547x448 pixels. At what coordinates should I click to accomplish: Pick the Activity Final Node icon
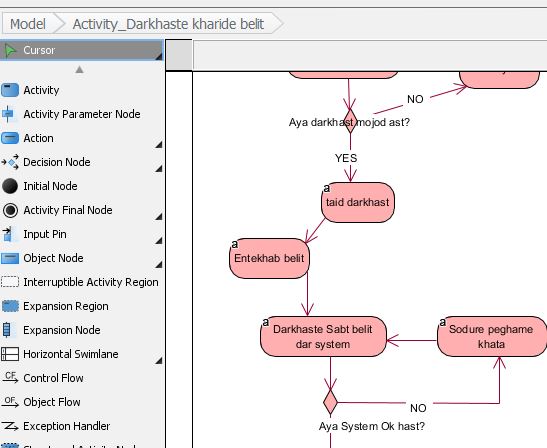(x=10, y=210)
